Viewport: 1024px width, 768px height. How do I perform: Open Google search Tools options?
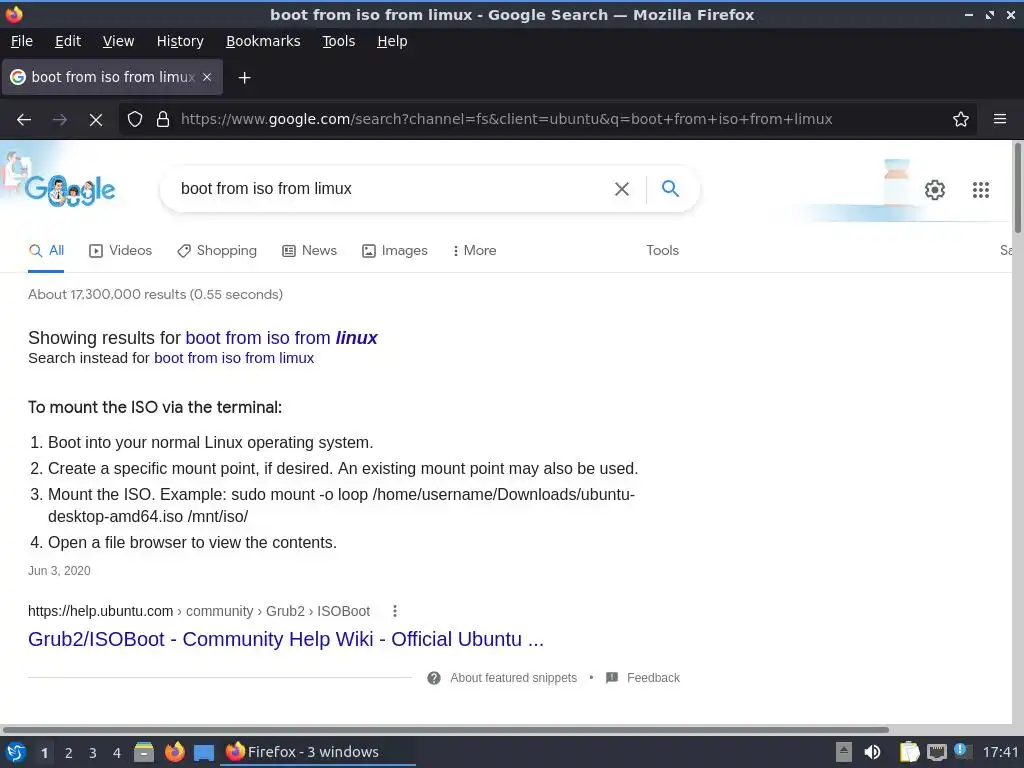click(x=662, y=251)
